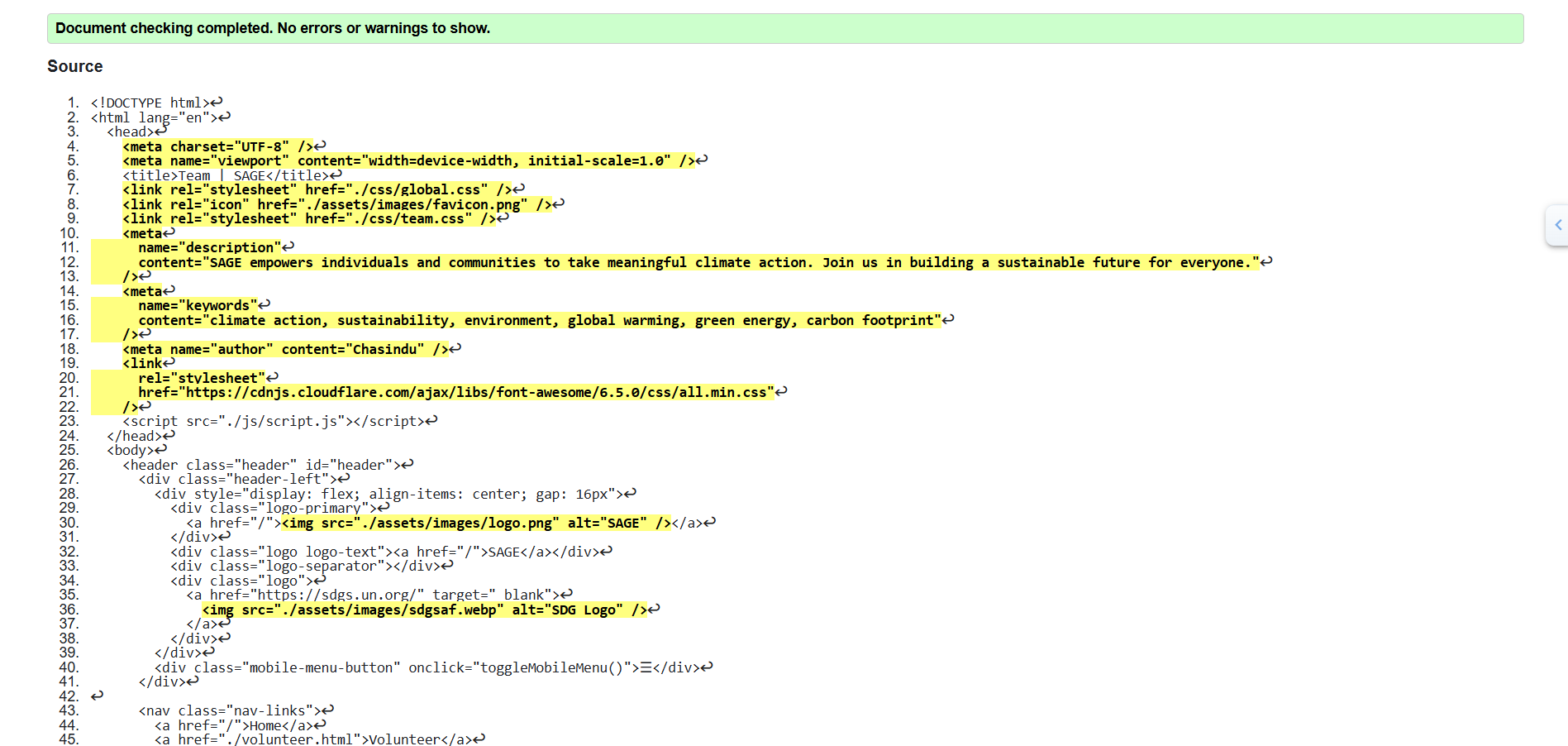Screen dimensions: 1568x746
Task: Click the header class="header" line
Action: point(268,465)
